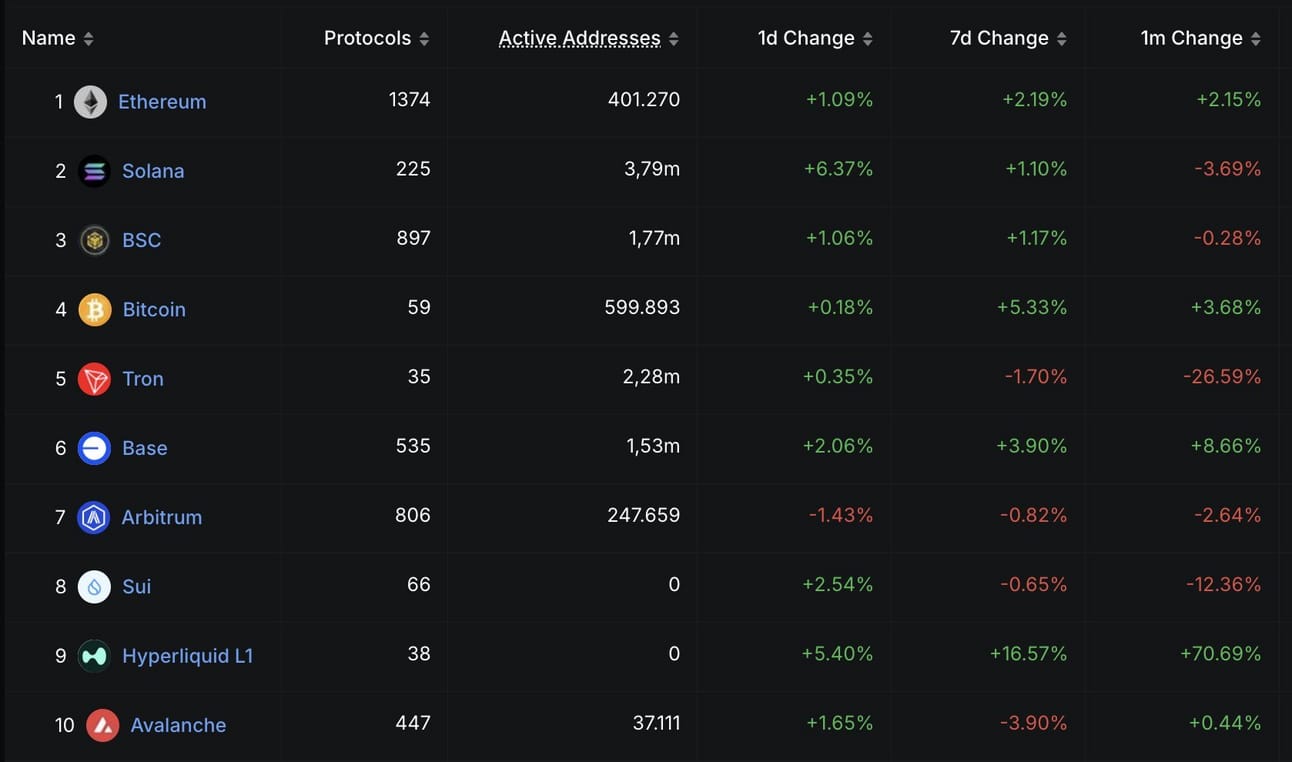Open the Ethereum chain link
The height and width of the screenshot is (762, 1292).
point(162,101)
